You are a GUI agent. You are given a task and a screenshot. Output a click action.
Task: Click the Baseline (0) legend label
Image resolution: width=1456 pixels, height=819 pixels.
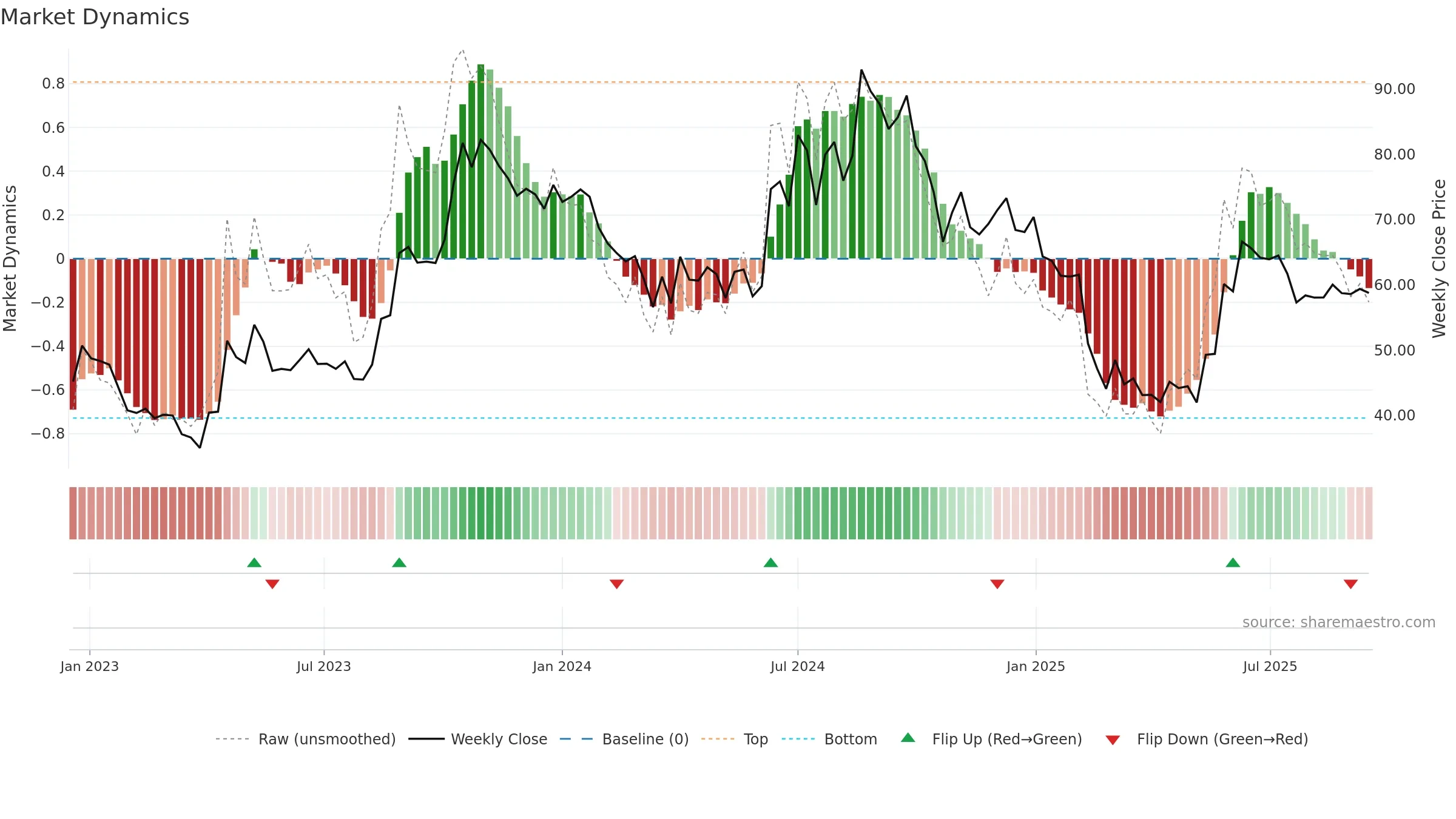[645, 739]
